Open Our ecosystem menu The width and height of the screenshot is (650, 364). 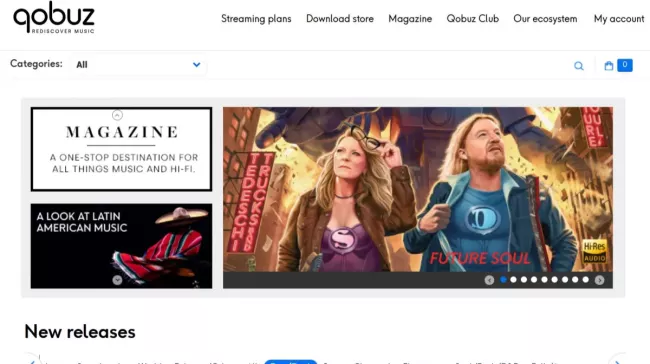click(x=545, y=19)
